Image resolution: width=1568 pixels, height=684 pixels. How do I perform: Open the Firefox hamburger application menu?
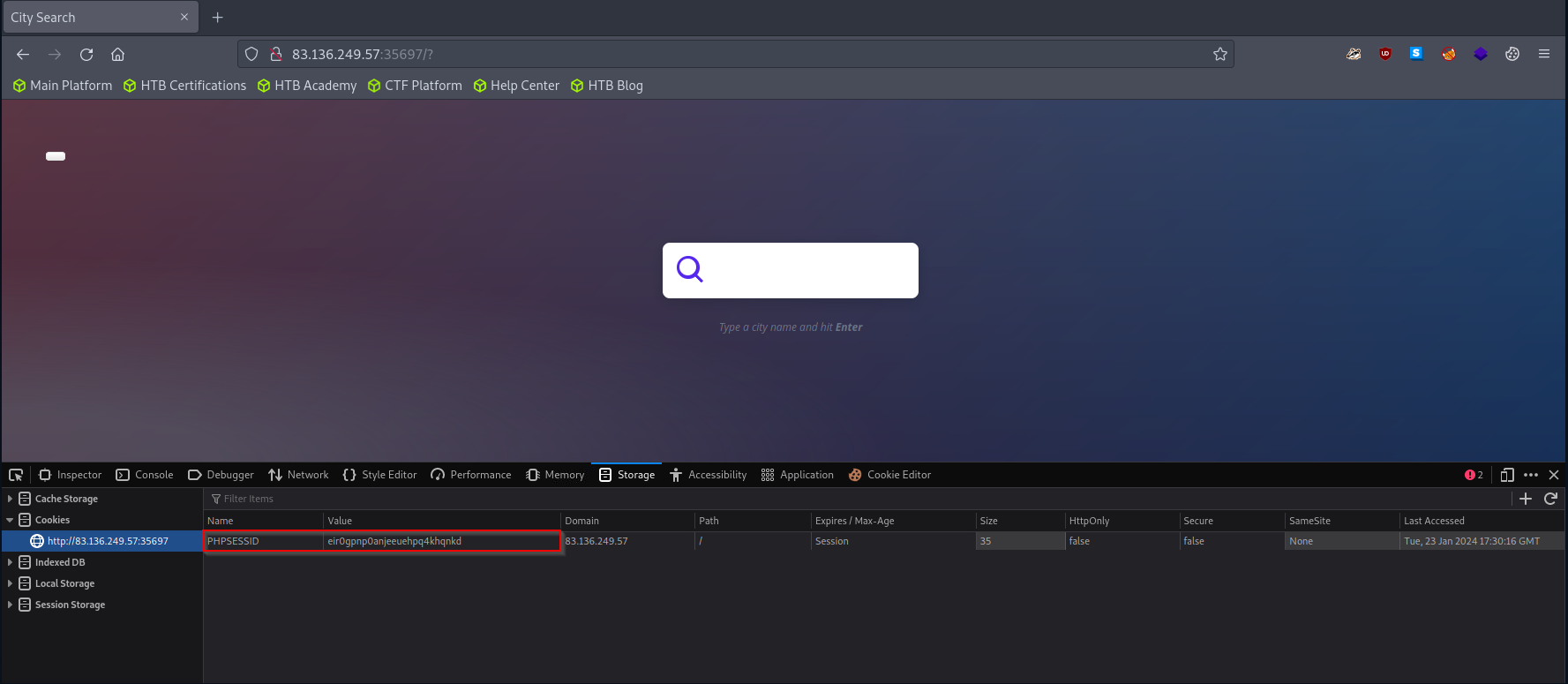1544,54
